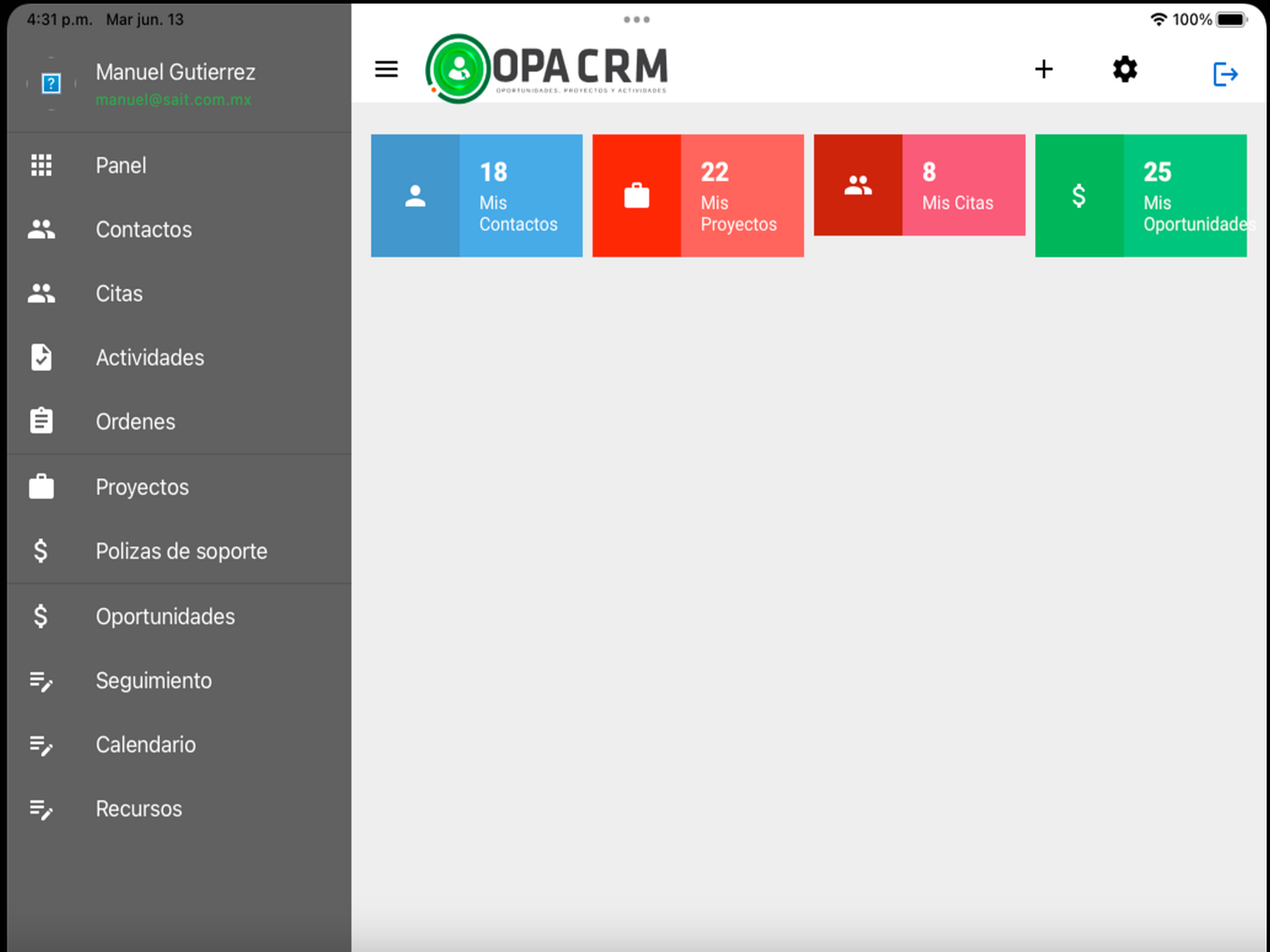Screen dimensions: 1270x952
Task: Click the people icon on Mis Citas
Action: click(x=858, y=185)
